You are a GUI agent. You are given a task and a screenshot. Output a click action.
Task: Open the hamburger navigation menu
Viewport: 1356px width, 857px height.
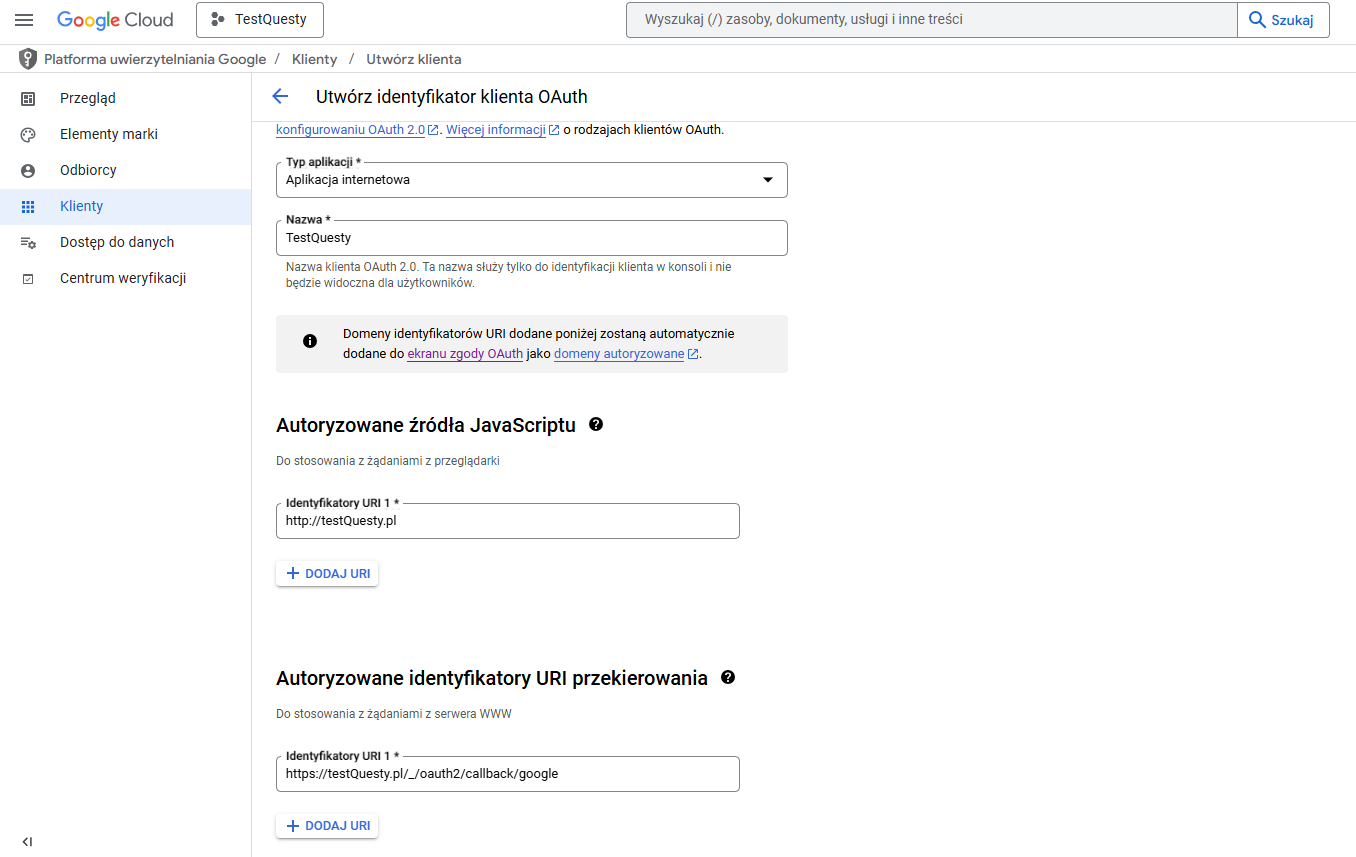(24, 20)
